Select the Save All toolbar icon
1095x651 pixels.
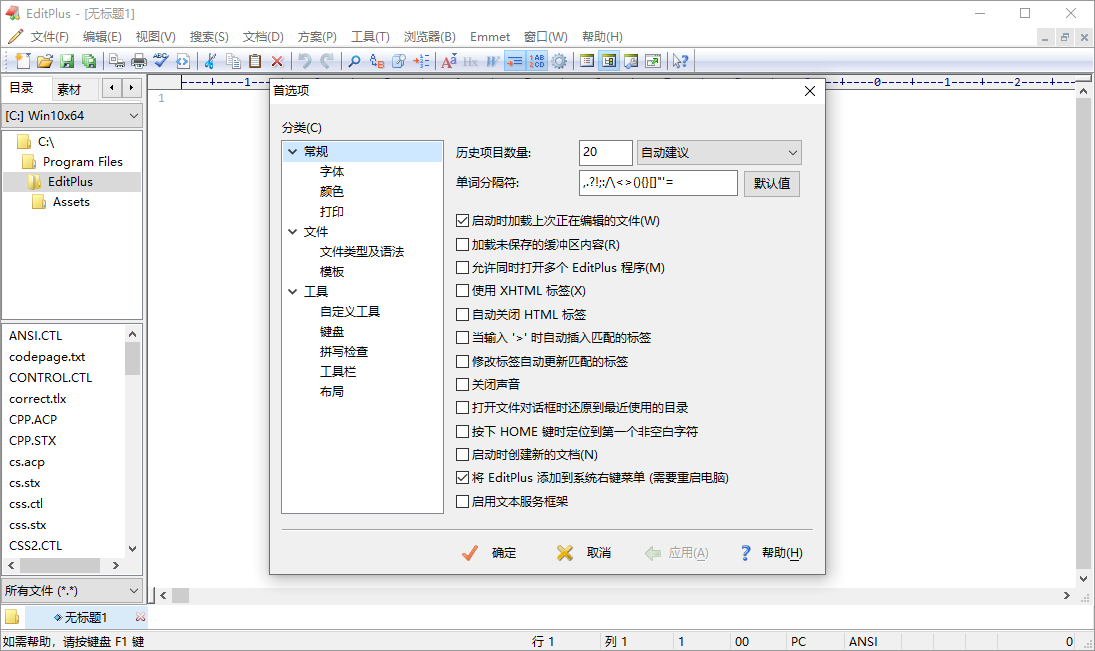89,61
